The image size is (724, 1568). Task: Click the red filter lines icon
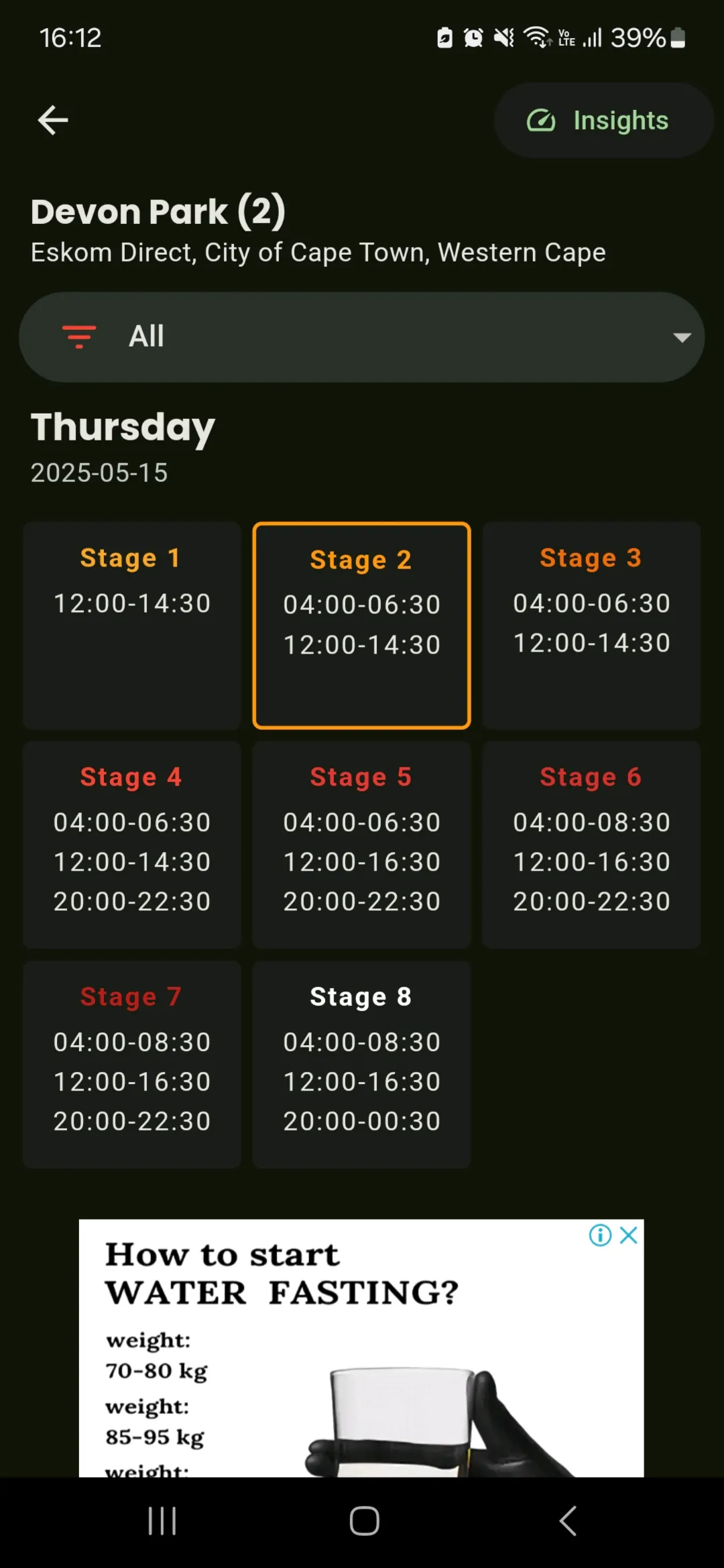click(79, 337)
